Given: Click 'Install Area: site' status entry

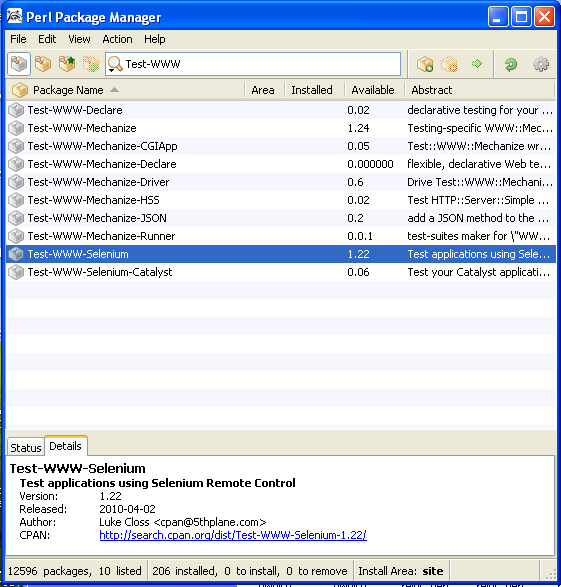Looking at the screenshot, I should point(400,571).
